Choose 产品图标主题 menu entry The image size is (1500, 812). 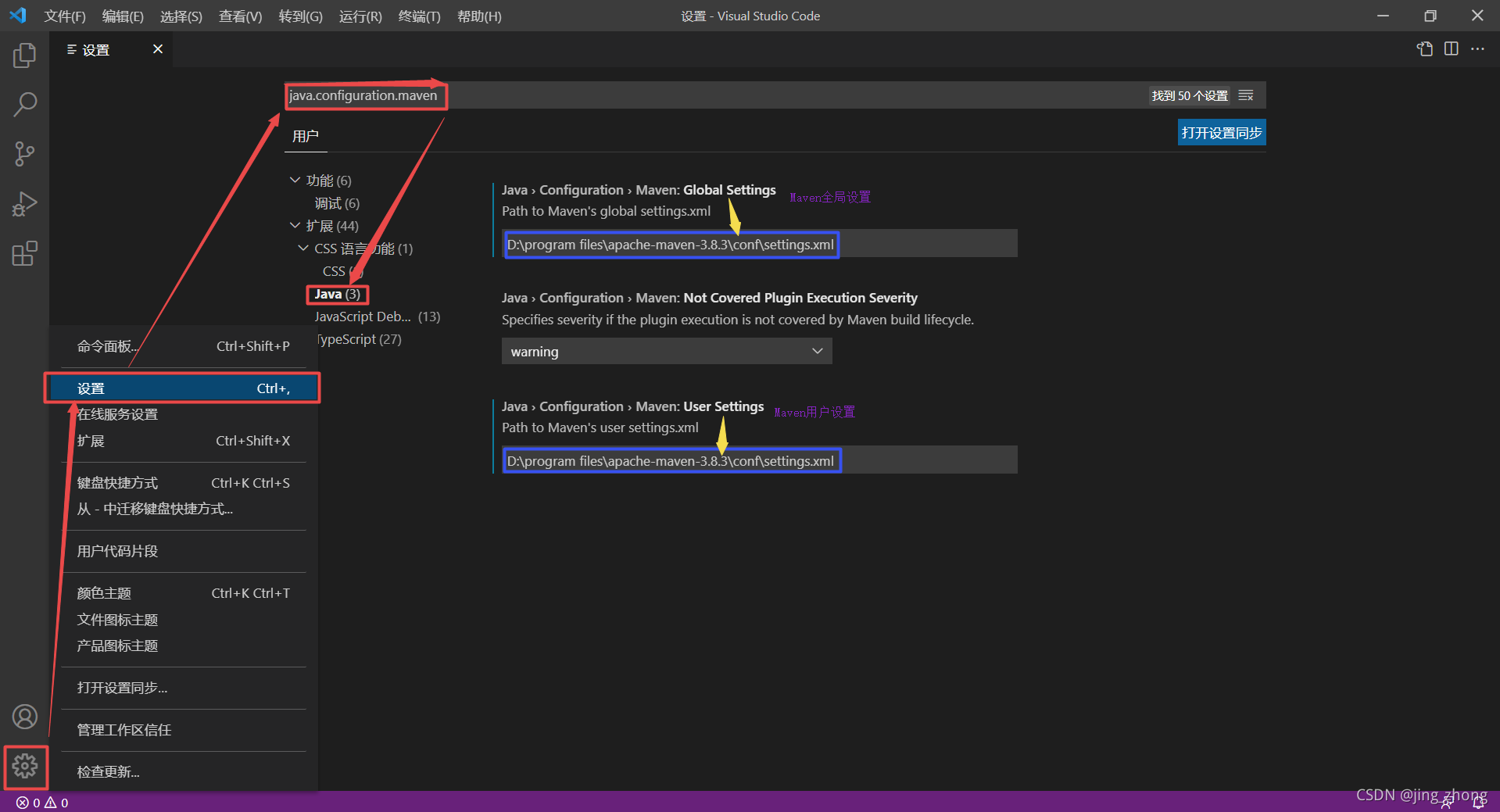(184, 646)
